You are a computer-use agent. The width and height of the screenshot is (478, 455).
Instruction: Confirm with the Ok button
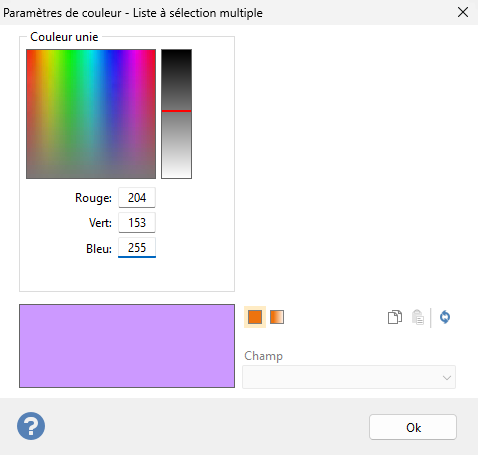(413, 427)
